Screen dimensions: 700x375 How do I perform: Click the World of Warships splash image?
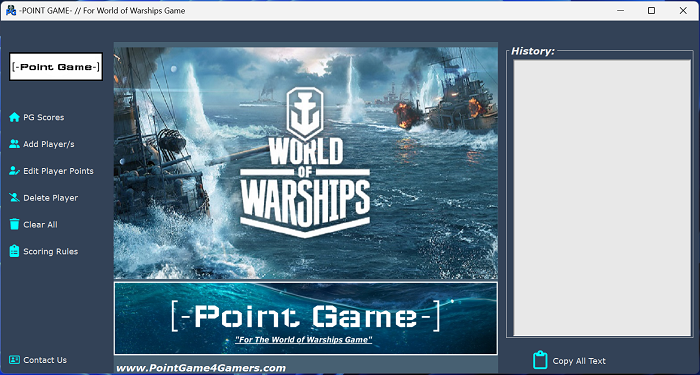[306, 163]
